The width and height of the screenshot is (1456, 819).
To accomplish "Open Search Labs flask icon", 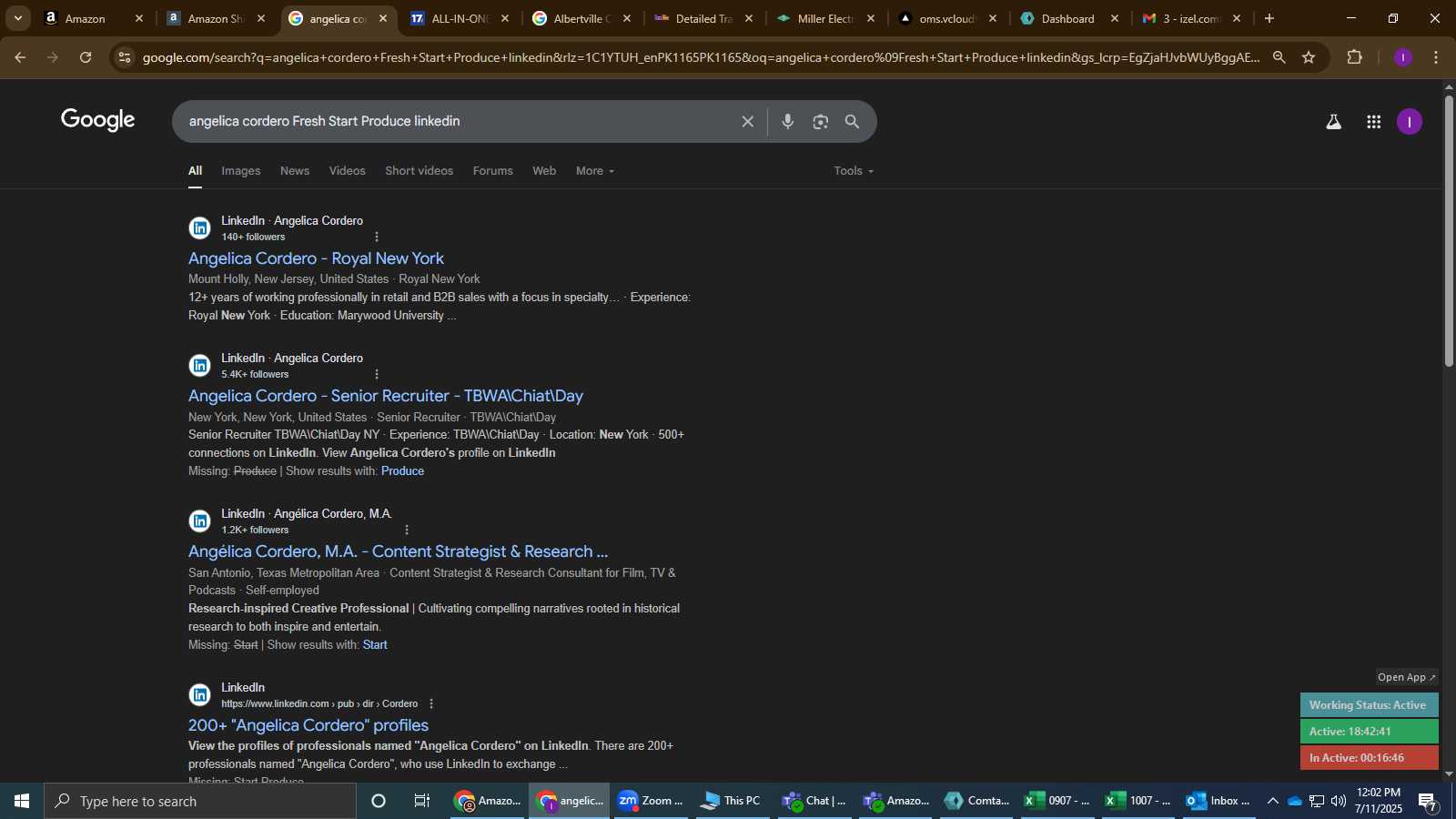I will tap(1333, 122).
